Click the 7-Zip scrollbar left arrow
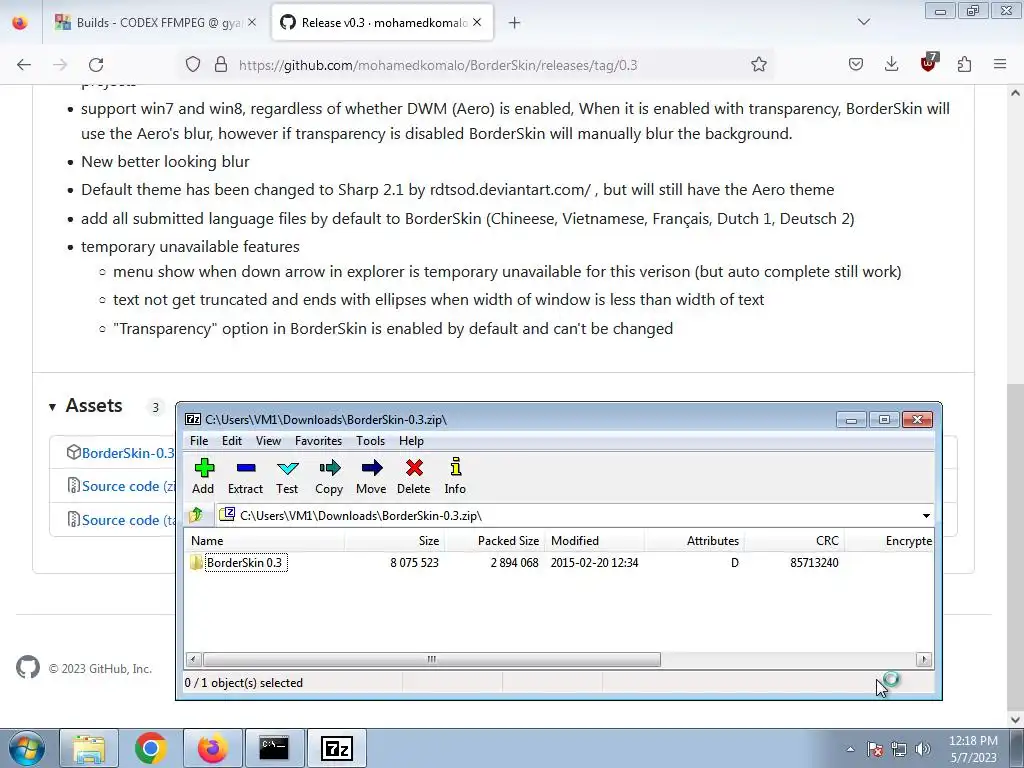1024x768 pixels. pyautogui.click(x=193, y=660)
